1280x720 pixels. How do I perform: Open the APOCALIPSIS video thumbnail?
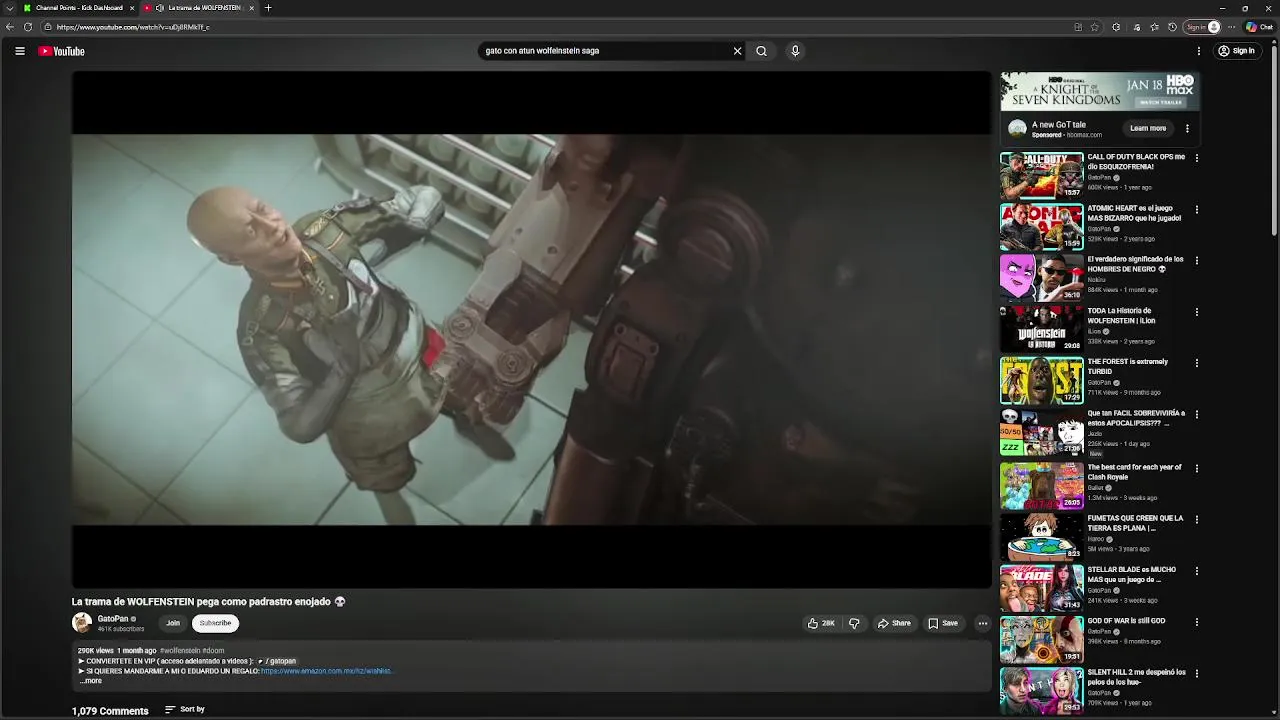tap(1042, 432)
